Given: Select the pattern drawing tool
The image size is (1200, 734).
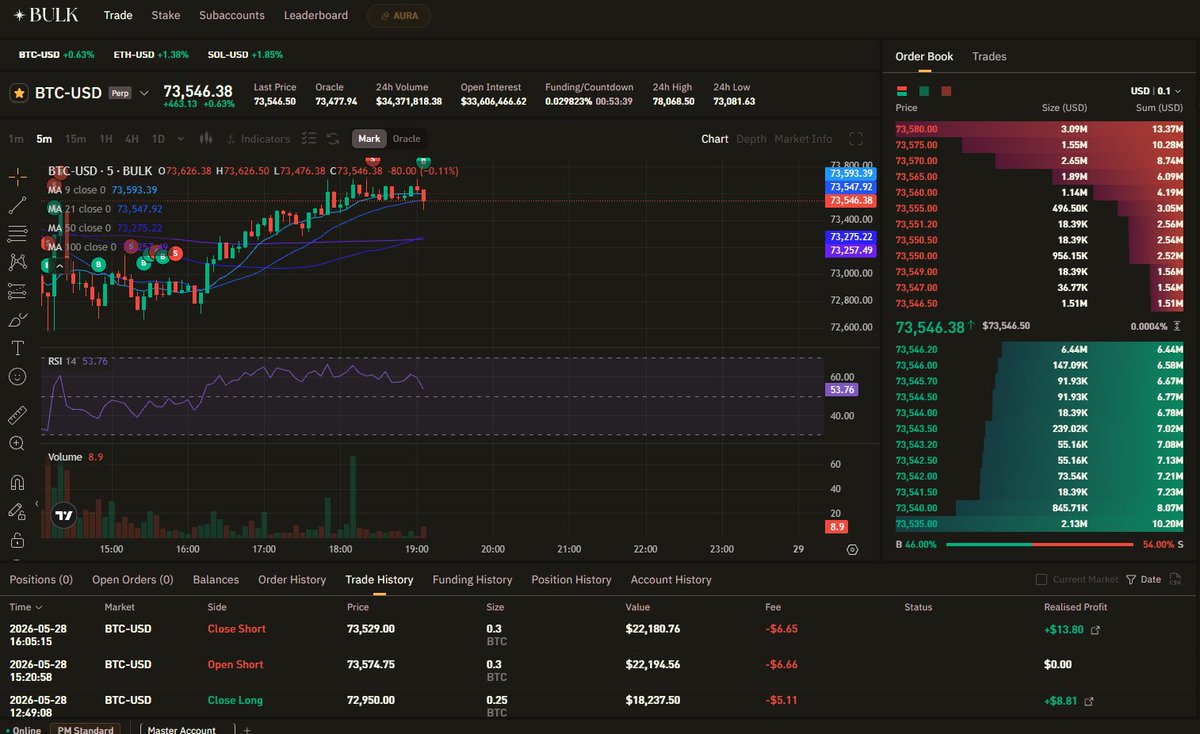Looking at the screenshot, I should 18,262.
